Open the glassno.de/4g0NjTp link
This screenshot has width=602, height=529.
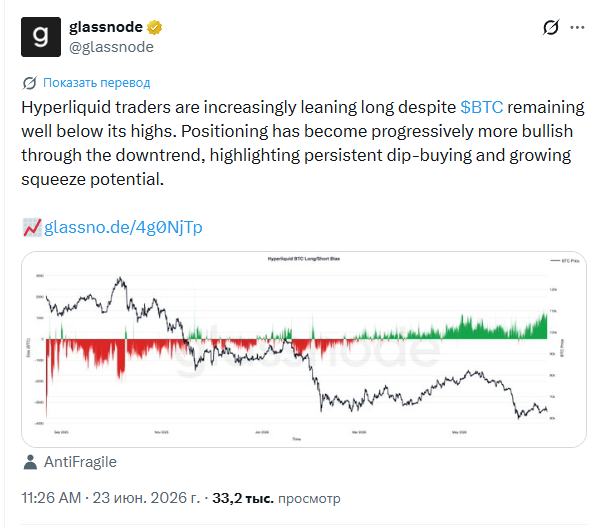123,227
